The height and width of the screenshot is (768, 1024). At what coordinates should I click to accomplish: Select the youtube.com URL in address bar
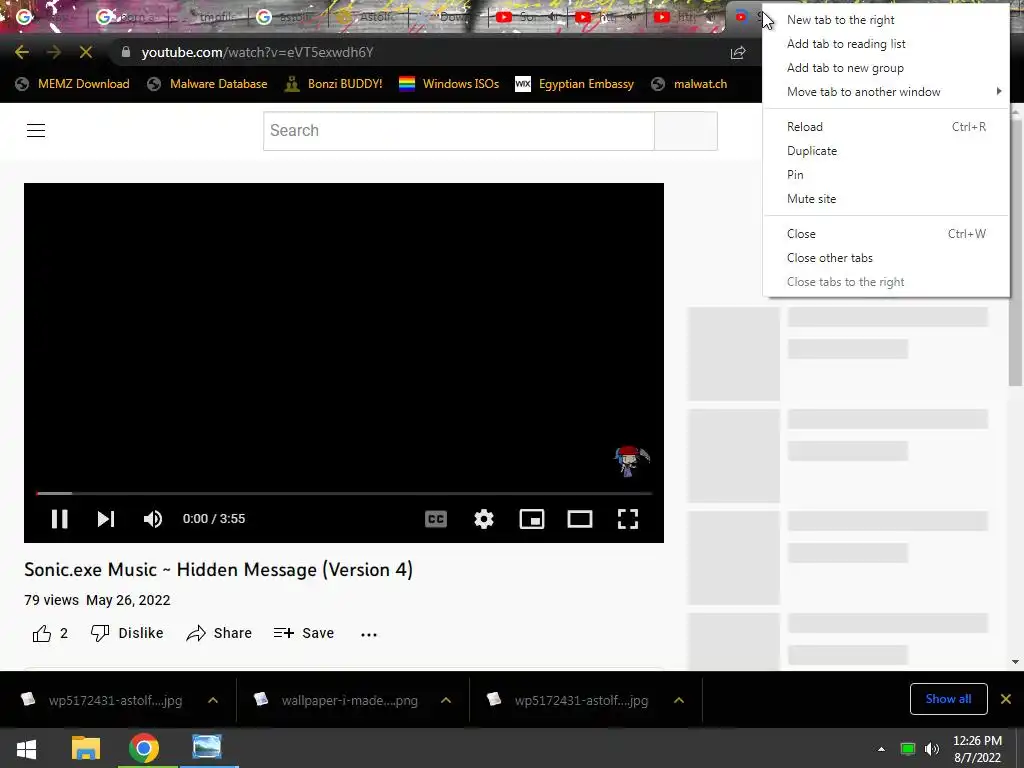(x=257, y=52)
